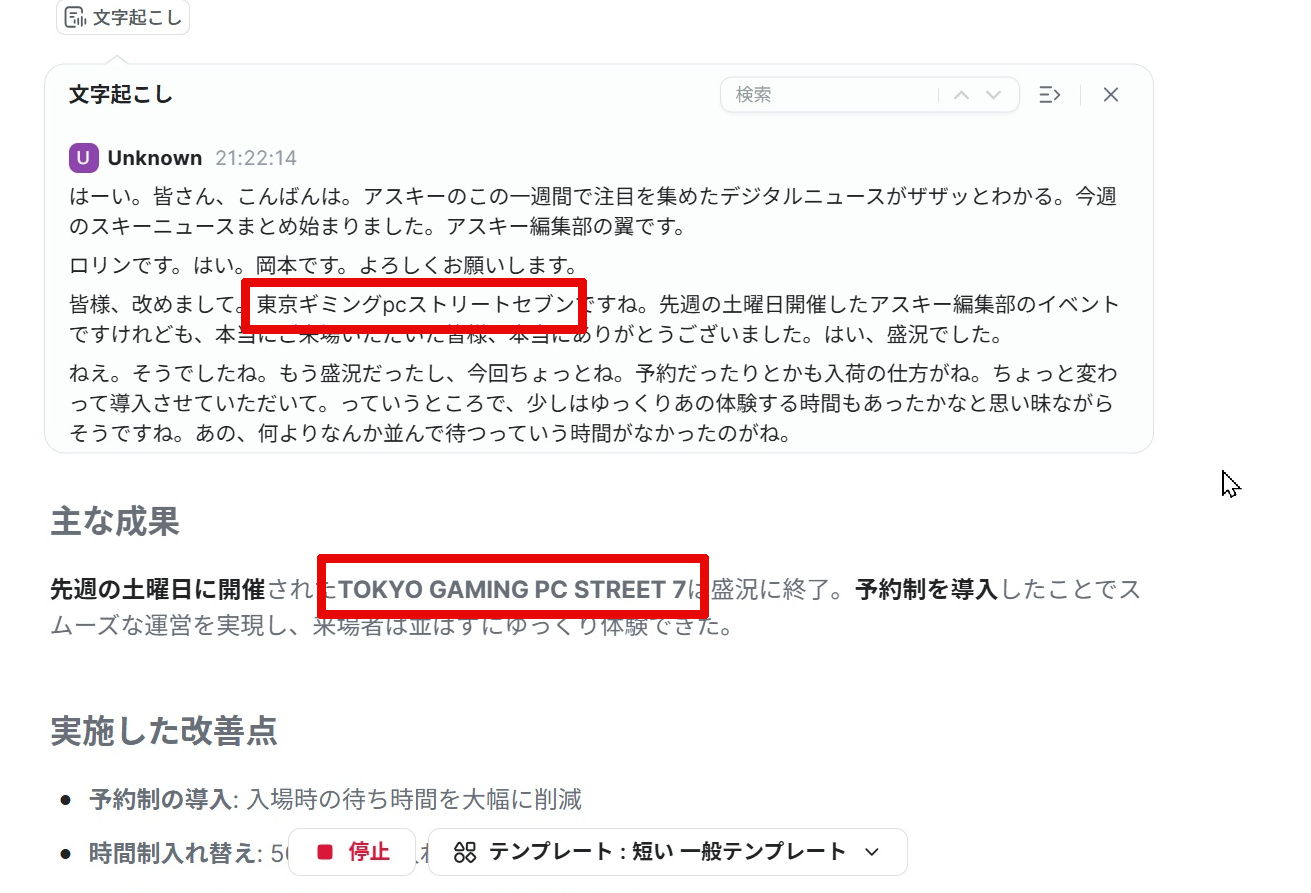Viewport: 1311px width, 893px height.
Task: Click the transcript line starting ロリンです
Action: tap(324, 266)
